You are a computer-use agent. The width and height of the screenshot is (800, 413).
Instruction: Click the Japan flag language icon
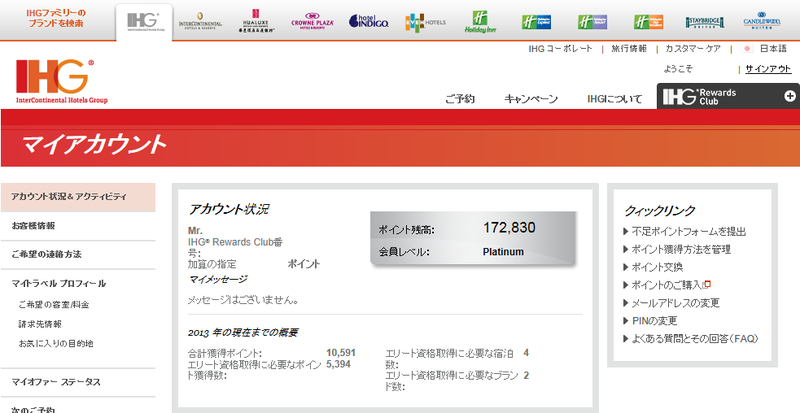pos(747,49)
